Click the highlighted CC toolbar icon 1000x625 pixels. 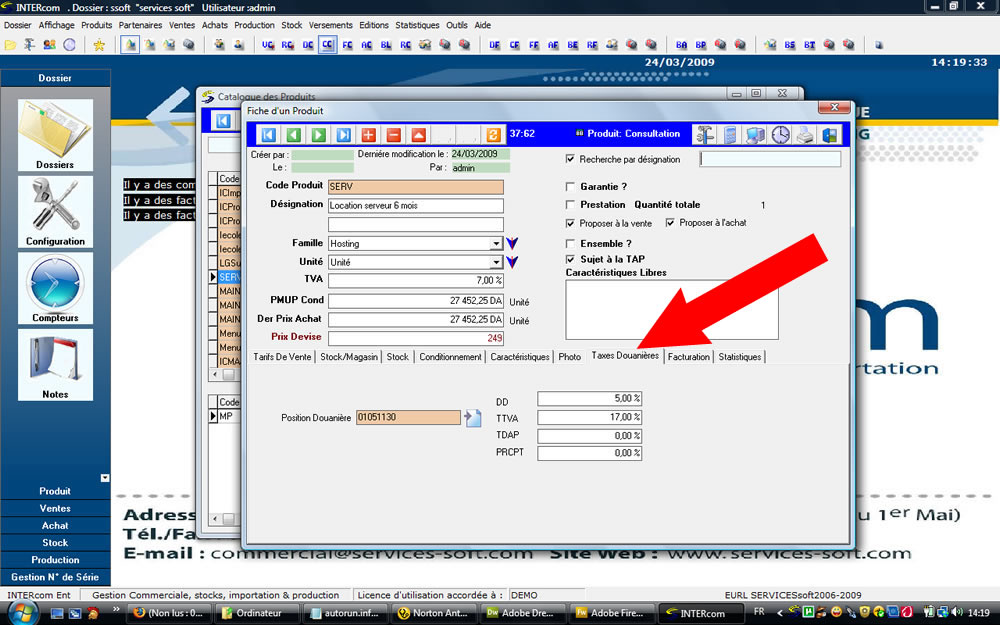tap(327, 45)
